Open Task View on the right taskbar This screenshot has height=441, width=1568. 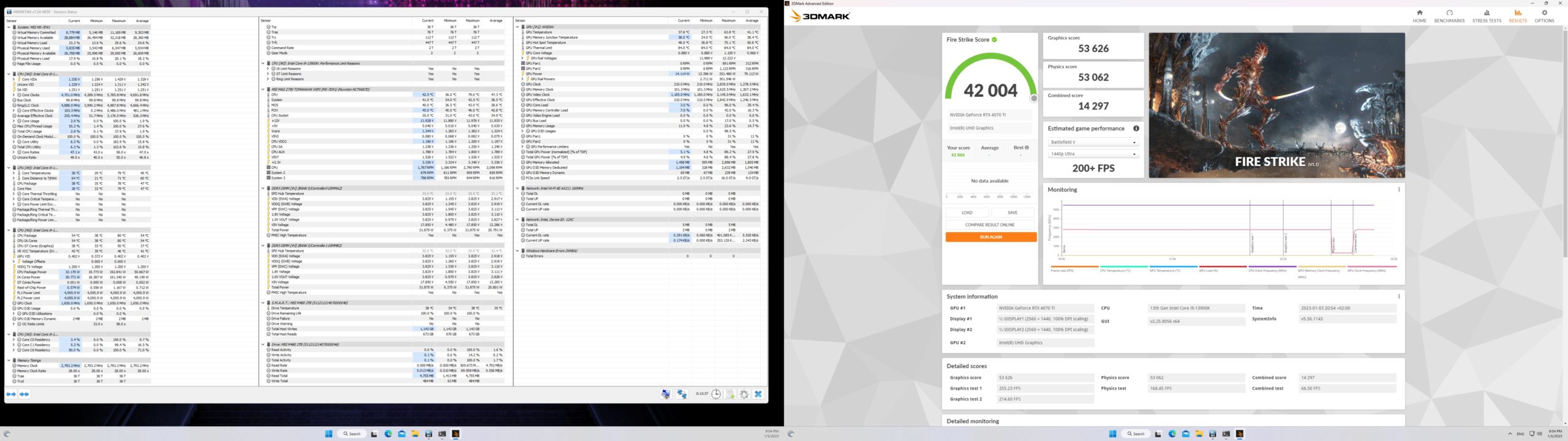(x=1158, y=434)
